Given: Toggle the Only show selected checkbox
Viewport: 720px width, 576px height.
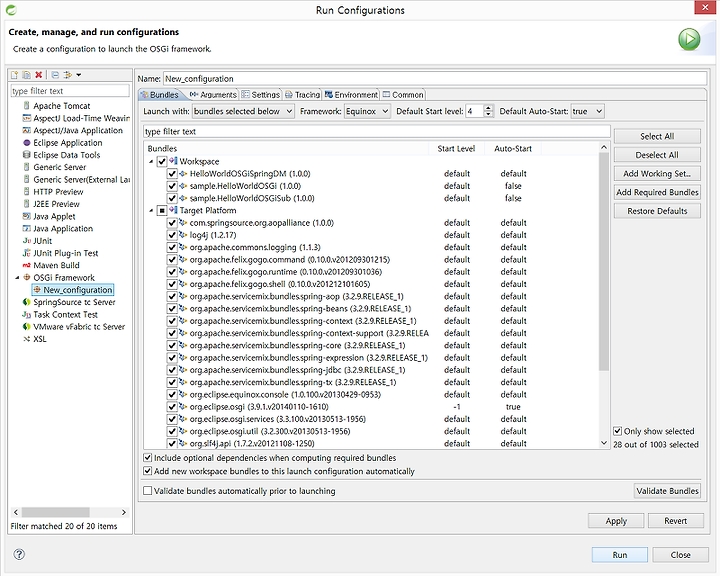Looking at the screenshot, I should (x=618, y=431).
